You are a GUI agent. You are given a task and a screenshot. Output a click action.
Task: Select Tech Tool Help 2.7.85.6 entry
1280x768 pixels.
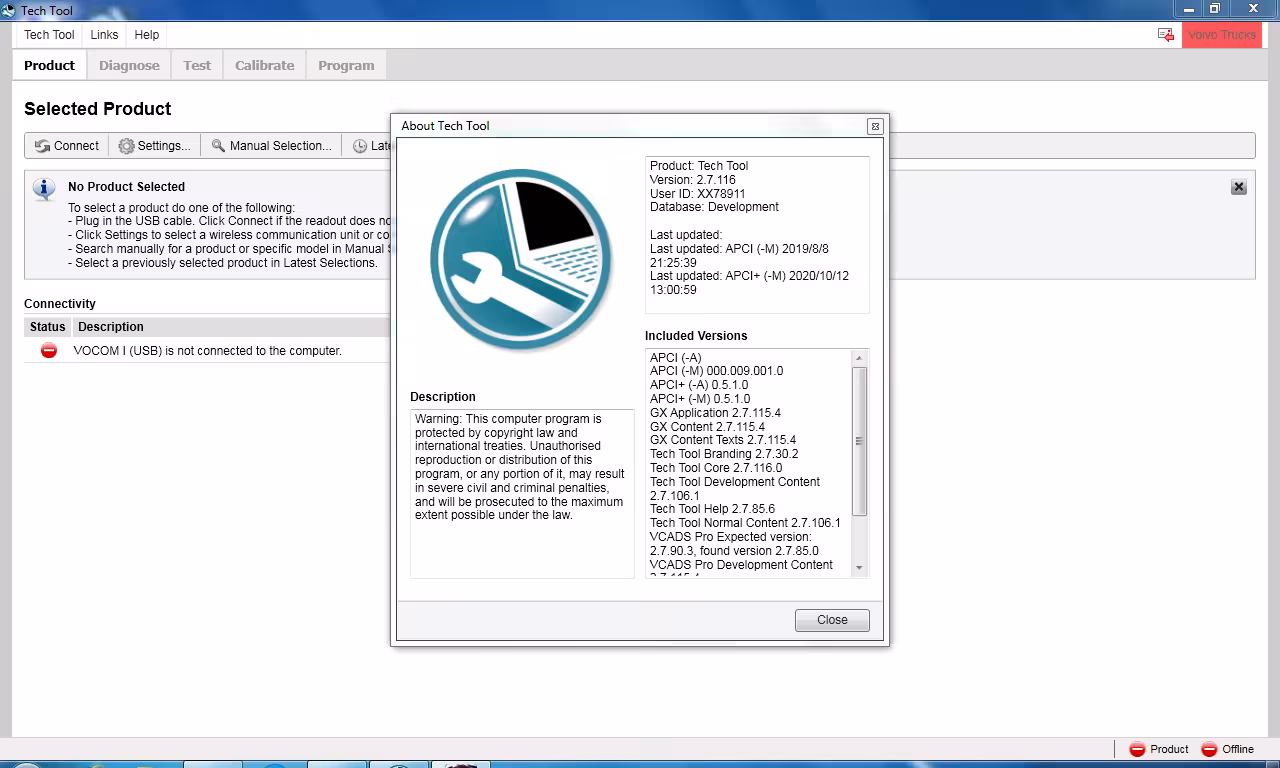coord(712,509)
